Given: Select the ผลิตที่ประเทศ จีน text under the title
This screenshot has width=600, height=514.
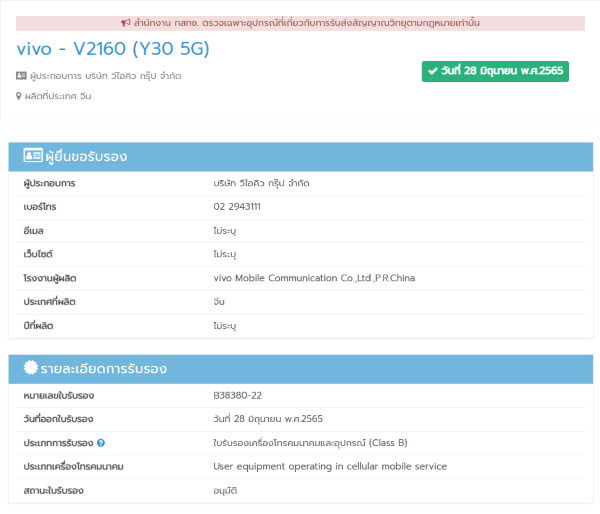Looking at the screenshot, I should click(58, 96).
